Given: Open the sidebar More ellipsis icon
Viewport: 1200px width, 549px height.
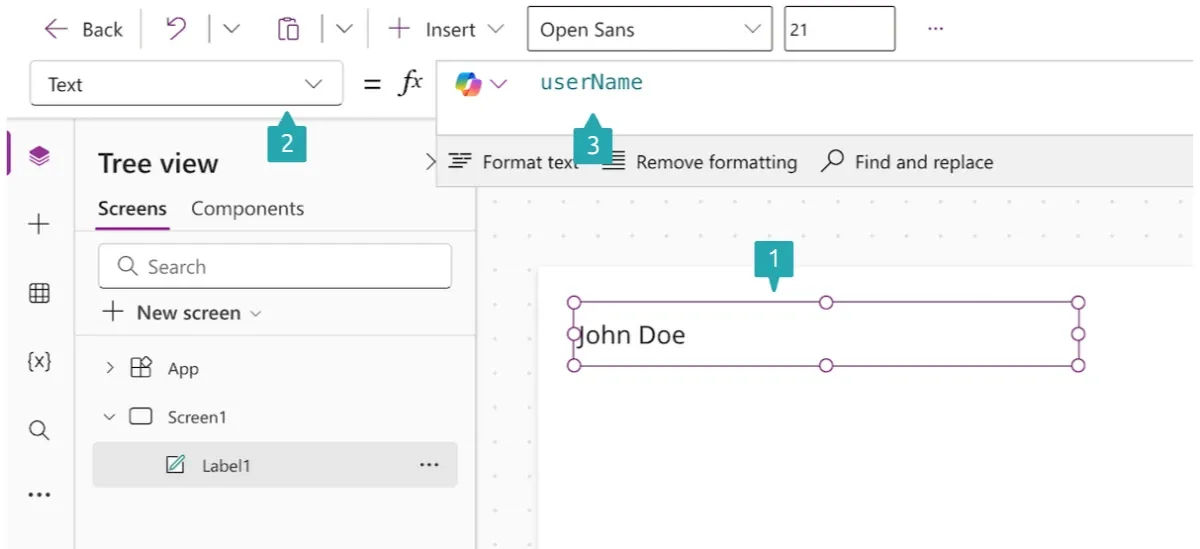Looking at the screenshot, I should tap(39, 495).
